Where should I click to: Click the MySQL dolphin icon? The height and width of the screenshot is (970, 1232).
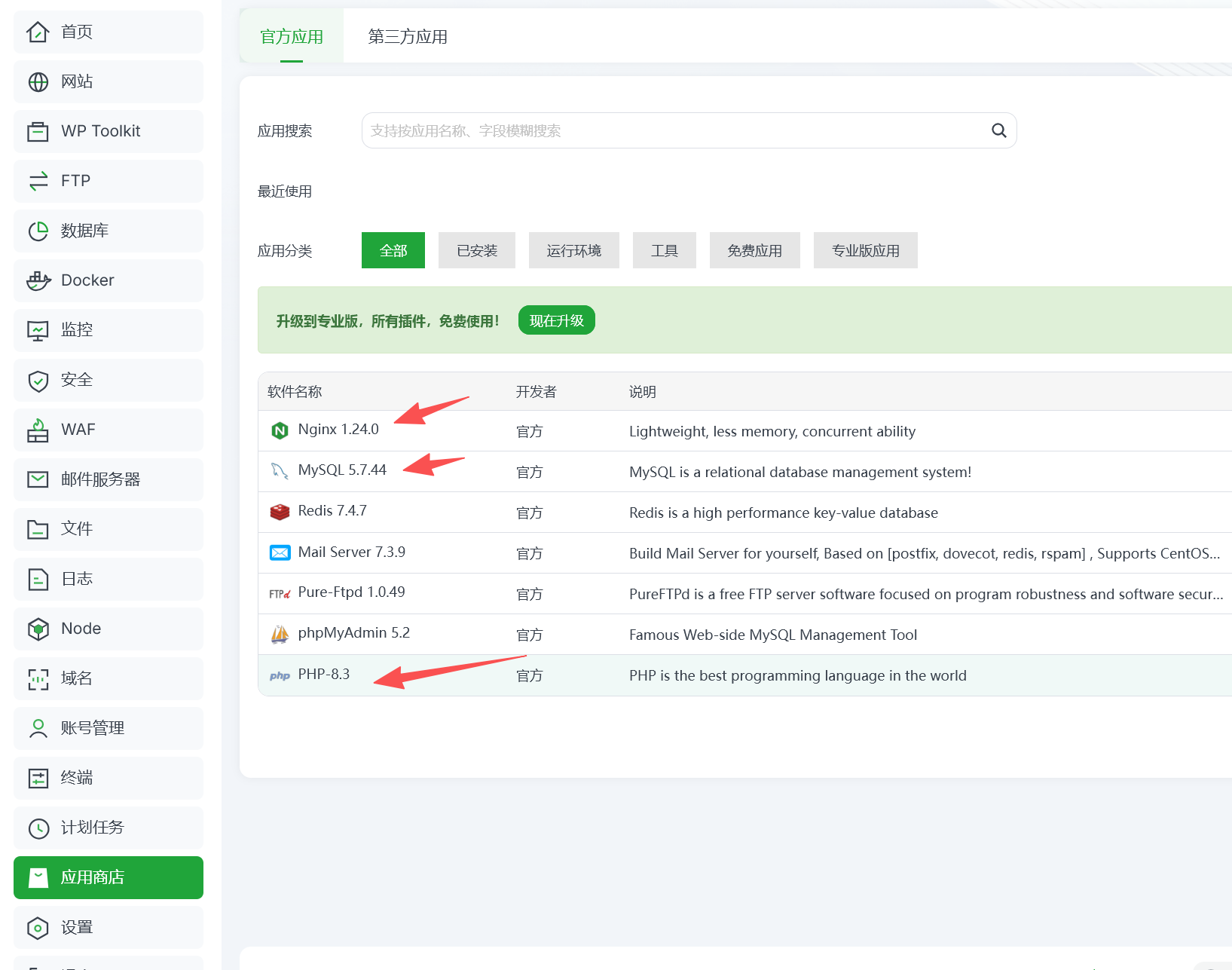[280, 471]
